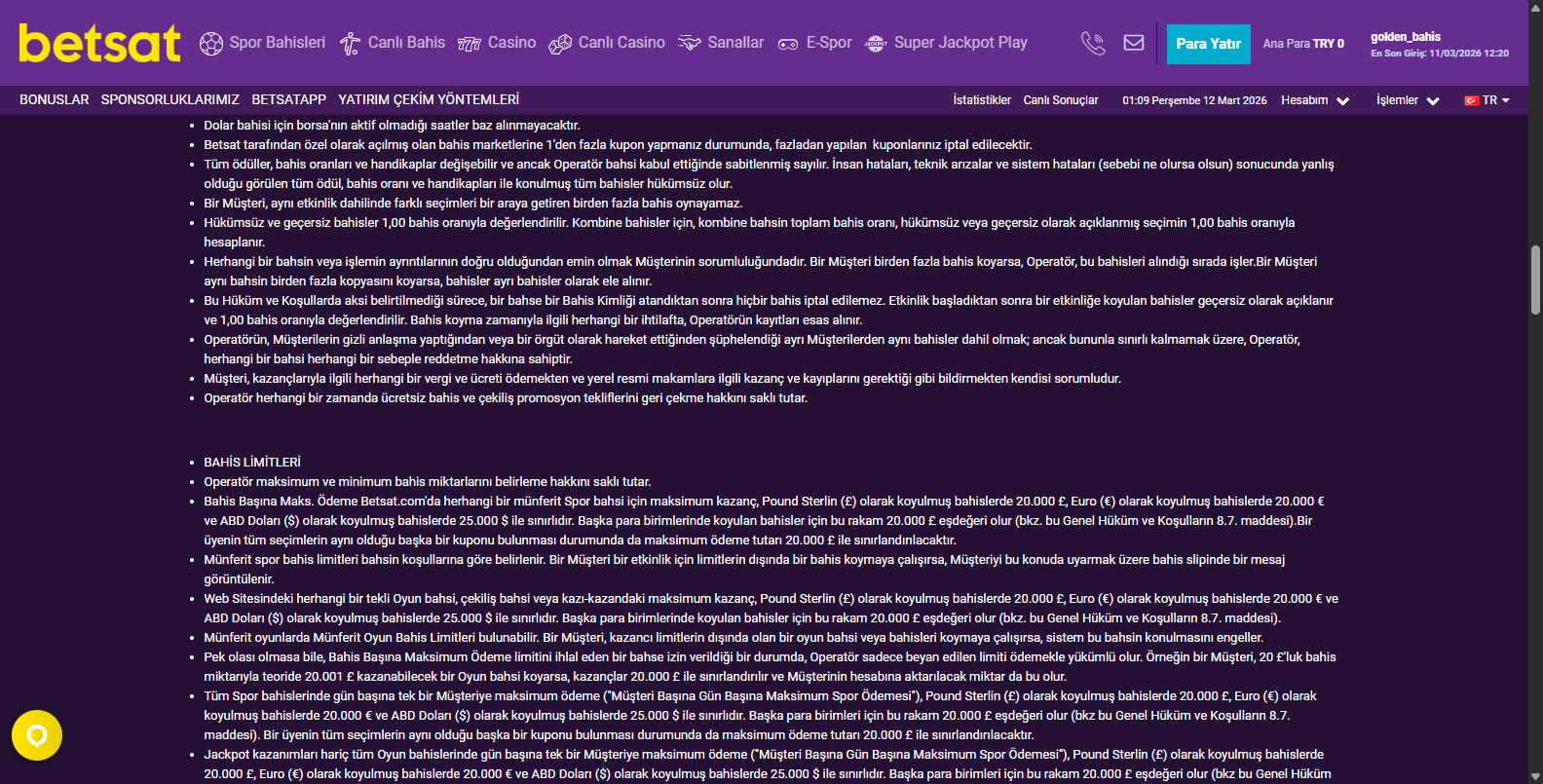Go to YATIRIM ÇEKİM YÖNTEMLERİ
Viewport: 1543px width, 784px height.
tap(429, 99)
